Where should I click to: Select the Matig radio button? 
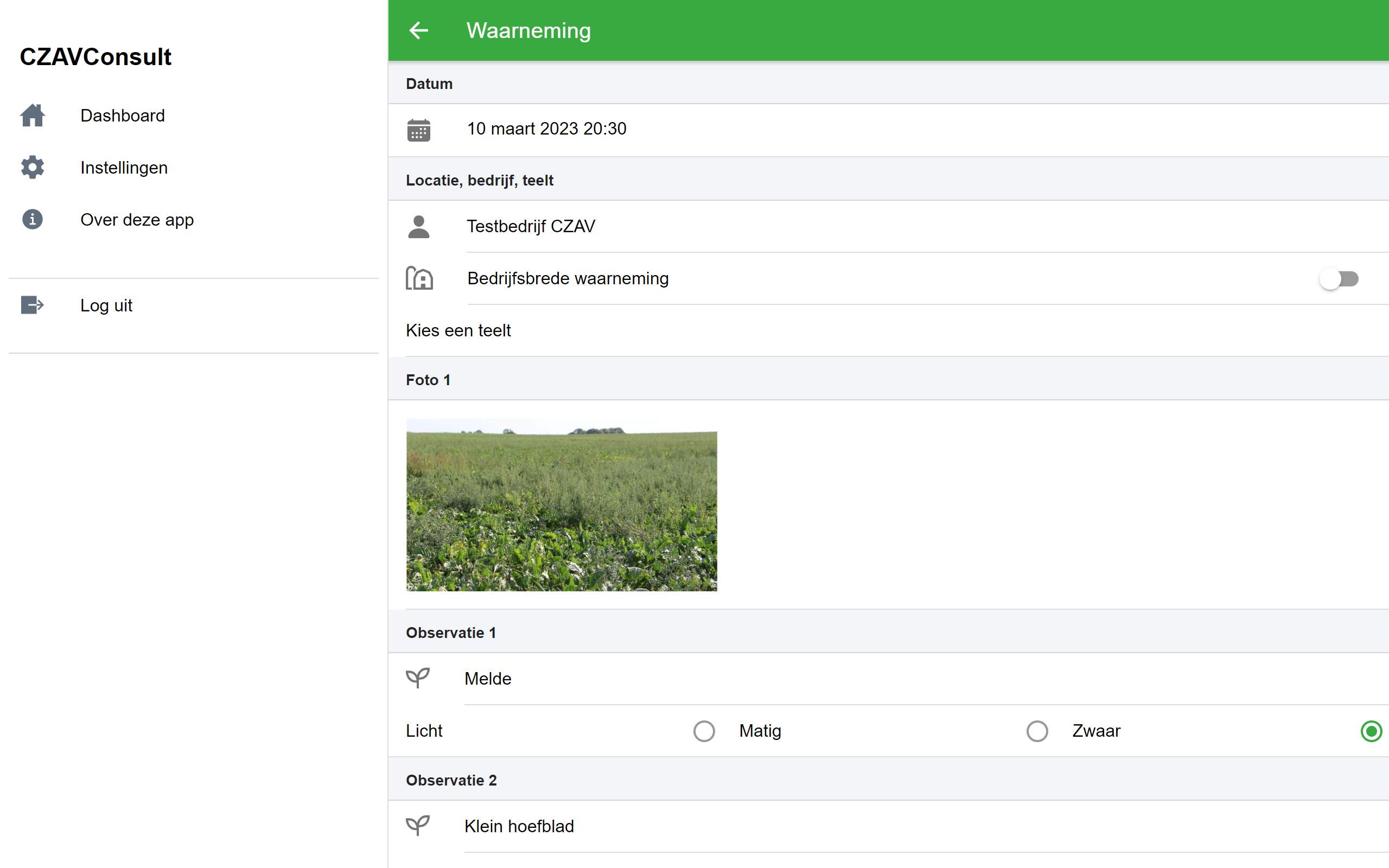tap(1037, 731)
